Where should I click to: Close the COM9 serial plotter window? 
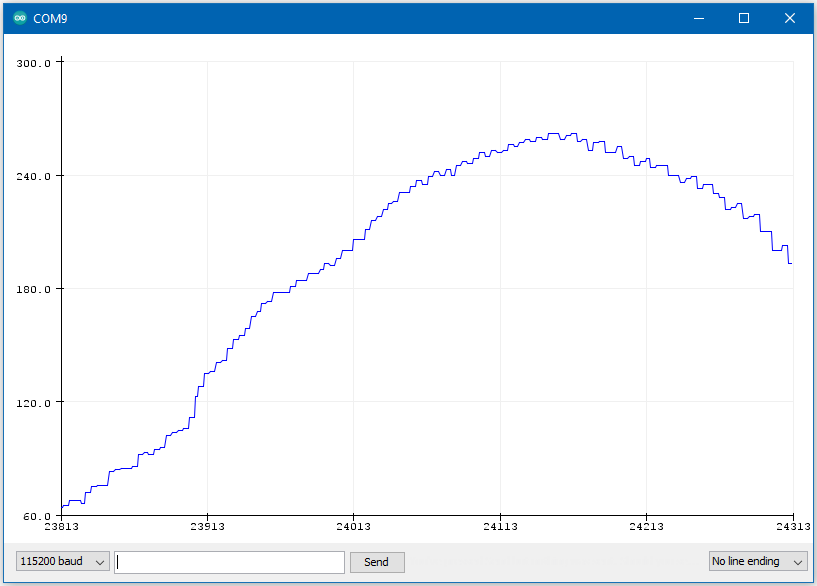coord(789,18)
